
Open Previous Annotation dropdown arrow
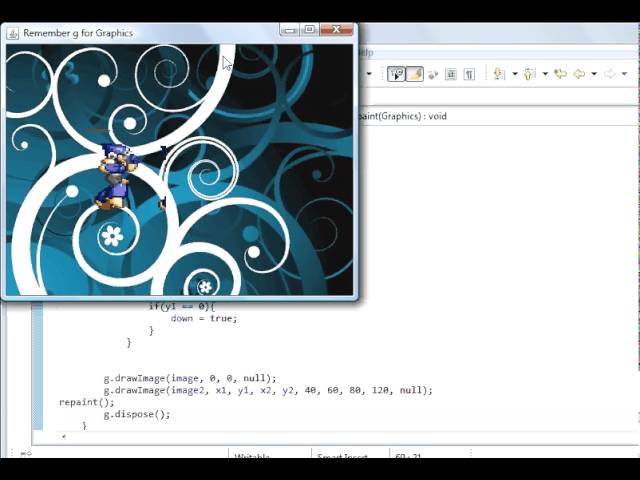[545, 74]
